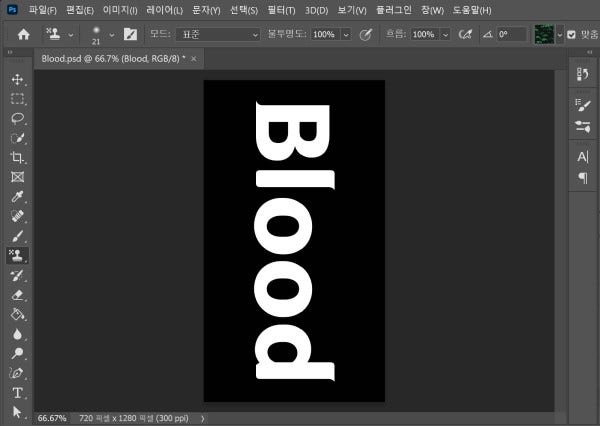Enable airbrush-style build-up
Viewport: 600px width, 426px height.
pos(465,34)
